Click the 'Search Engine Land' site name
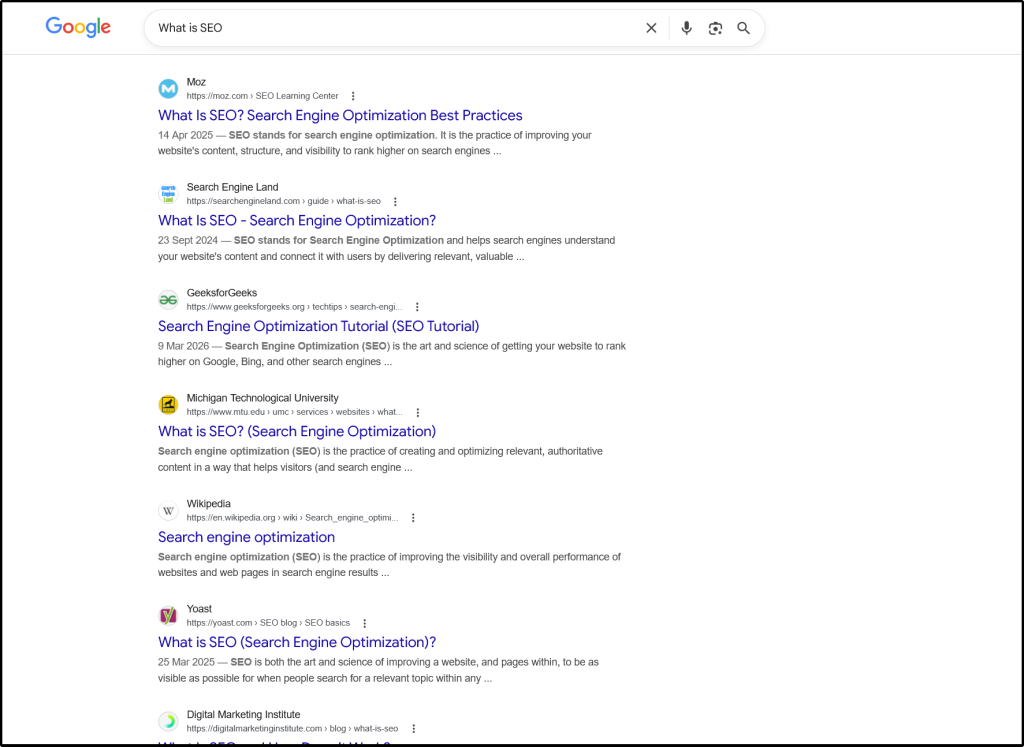Viewport: 1024px width, 747px height. coord(232,187)
